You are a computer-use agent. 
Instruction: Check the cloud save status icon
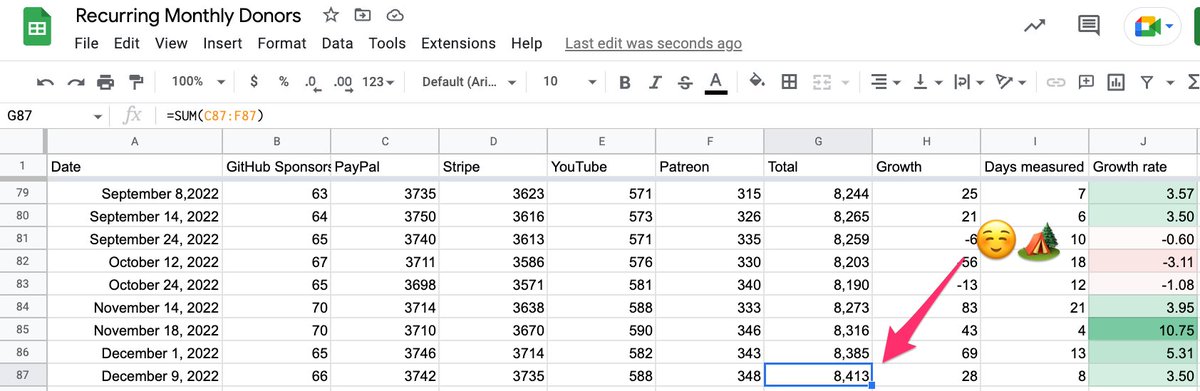point(395,16)
